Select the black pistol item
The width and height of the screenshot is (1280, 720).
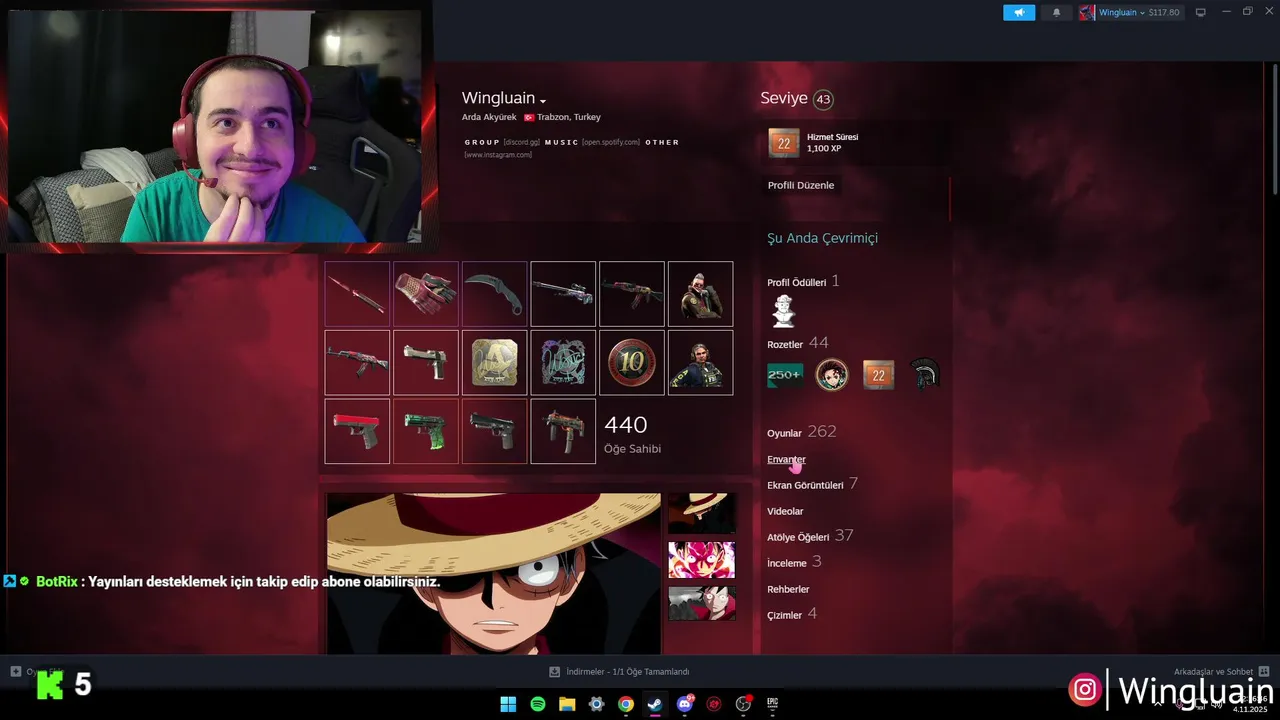pyautogui.click(x=494, y=431)
